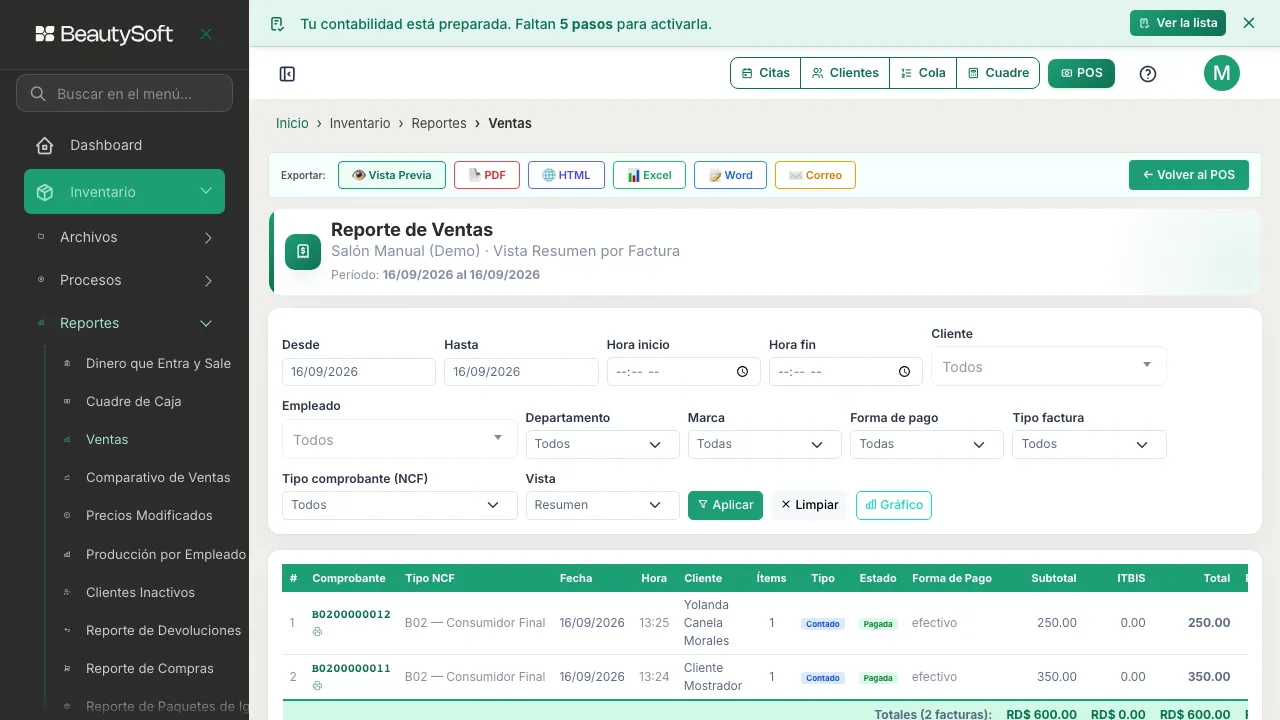
Task: Open the Tipo comprobante (NCF) dropdown
Action: click(399, 505)
